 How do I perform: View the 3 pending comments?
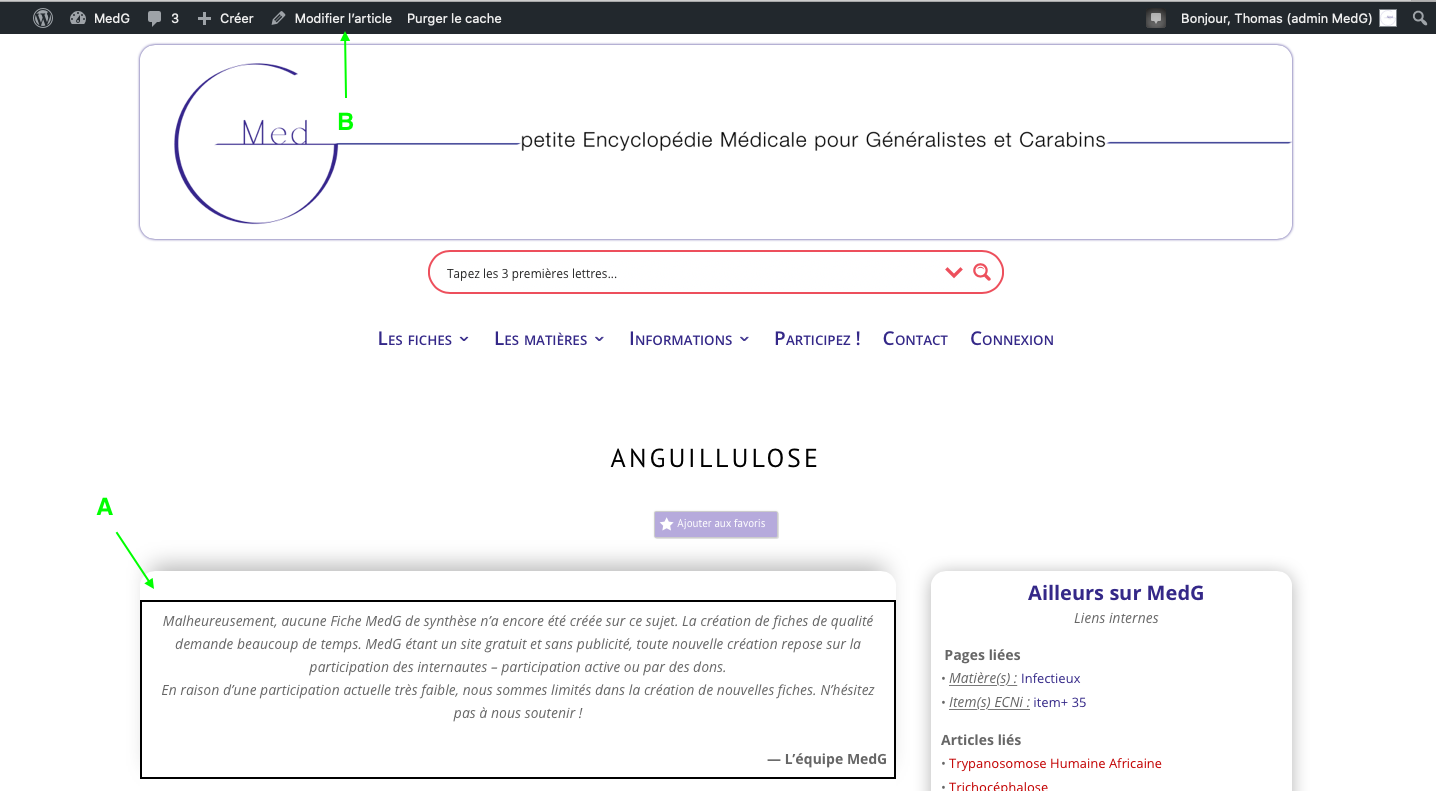[x=163, y=18]
